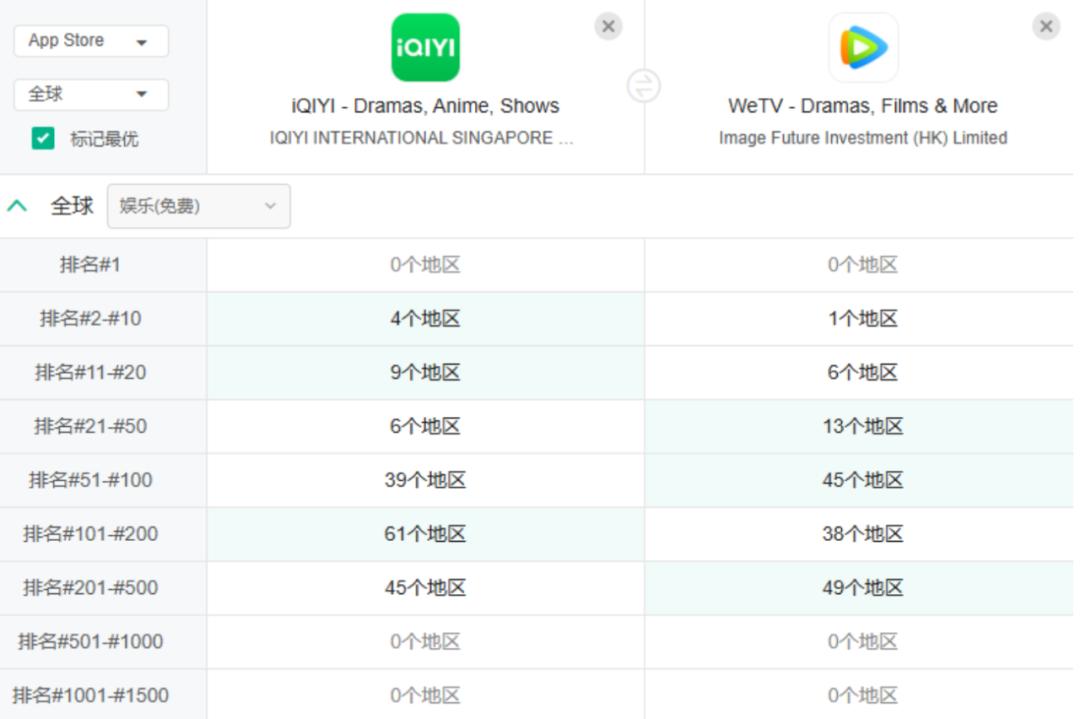1080x719 pixels.
Task: Click WeTV's 6个地区 in 排名#11-#20 row
Action: [863, 372]
